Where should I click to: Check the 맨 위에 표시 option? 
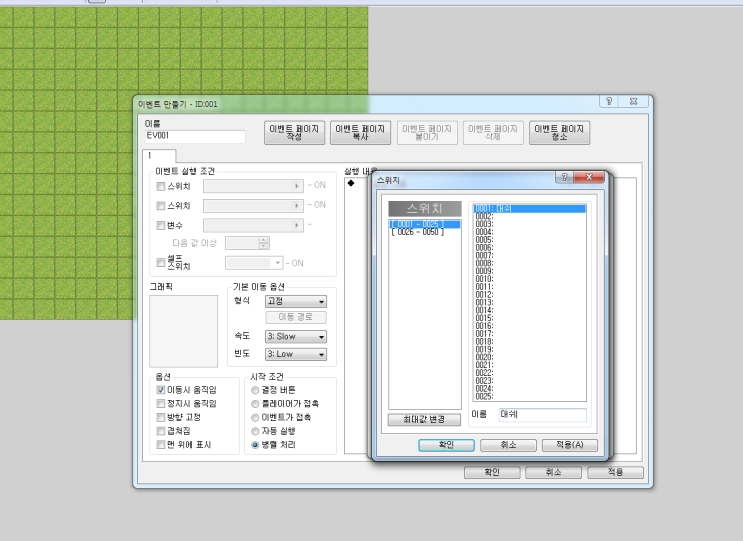pyautogui.click(x=161, y=444)
